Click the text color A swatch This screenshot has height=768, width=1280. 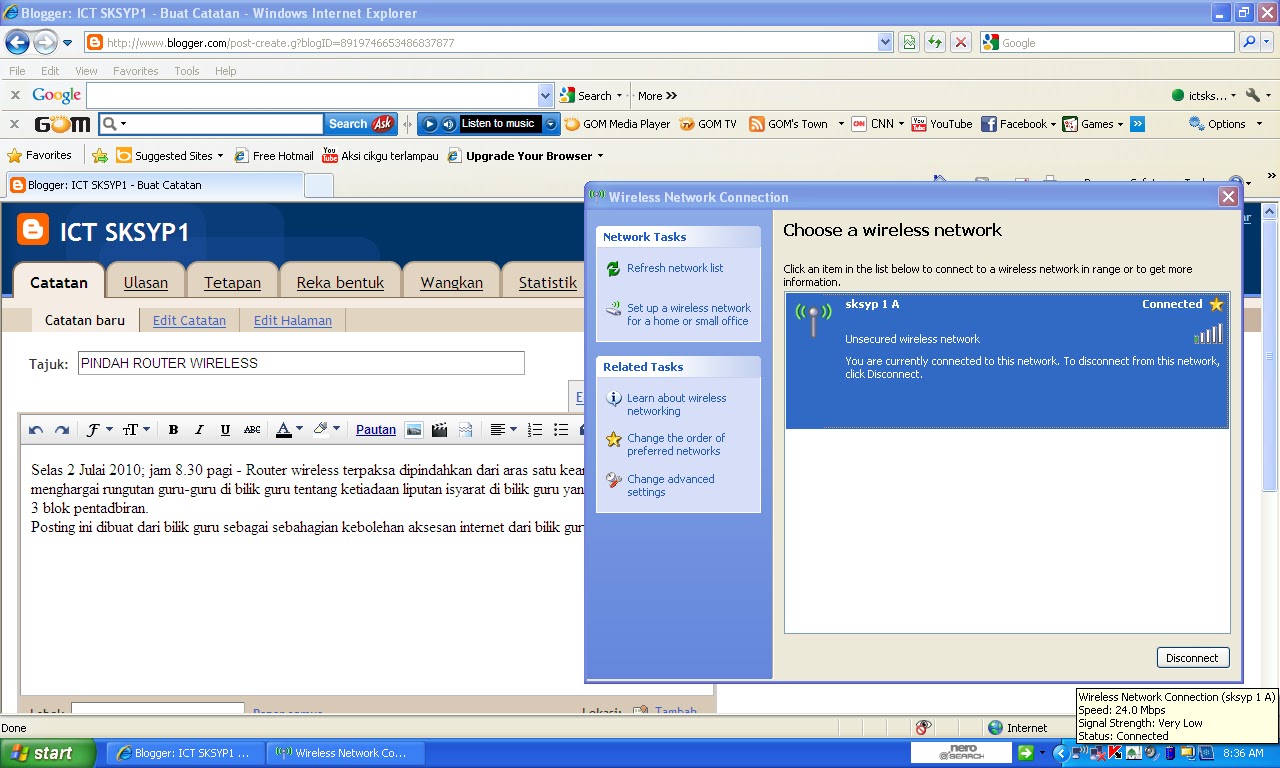(284, 429)
